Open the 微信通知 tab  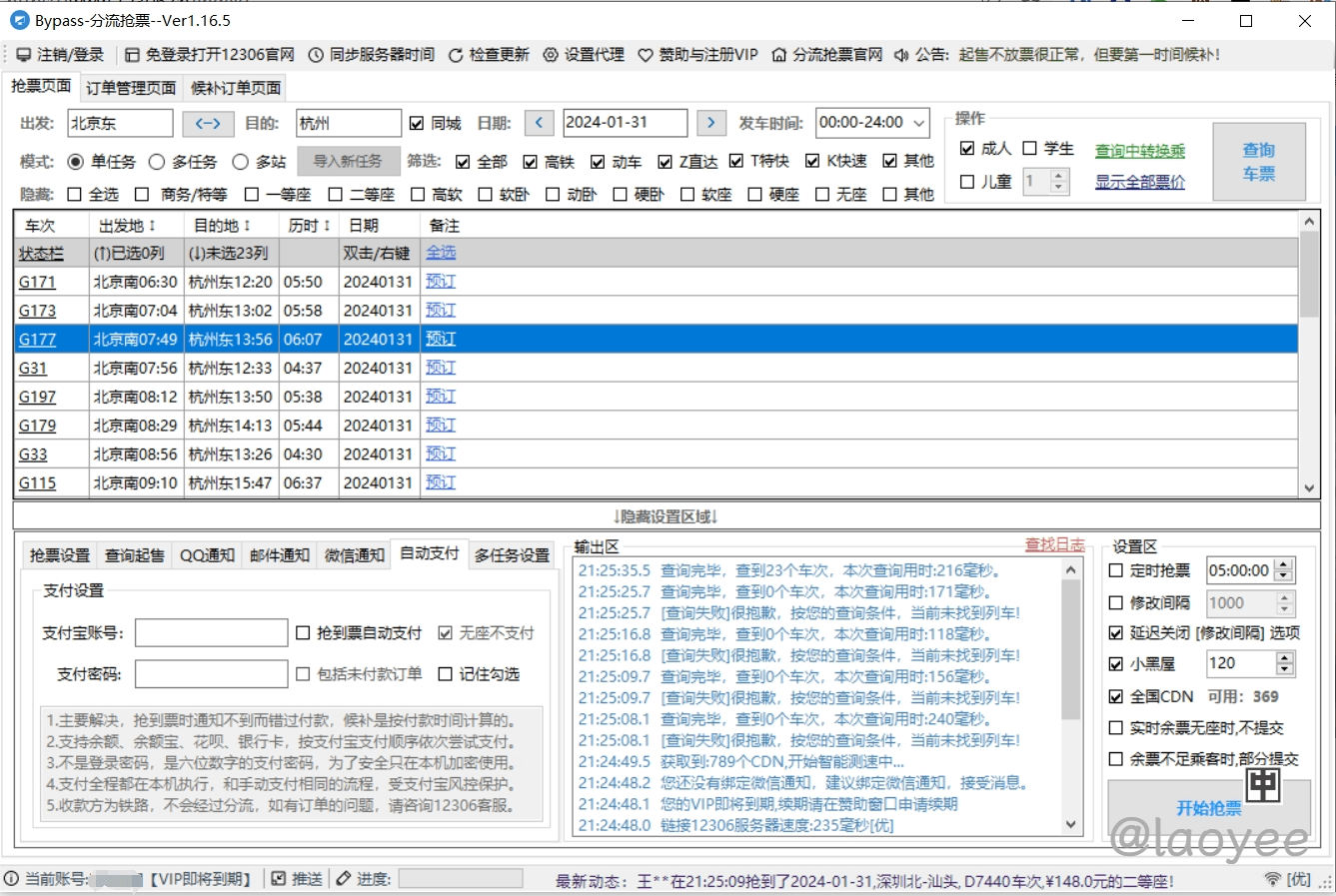[x=354, y=555]
